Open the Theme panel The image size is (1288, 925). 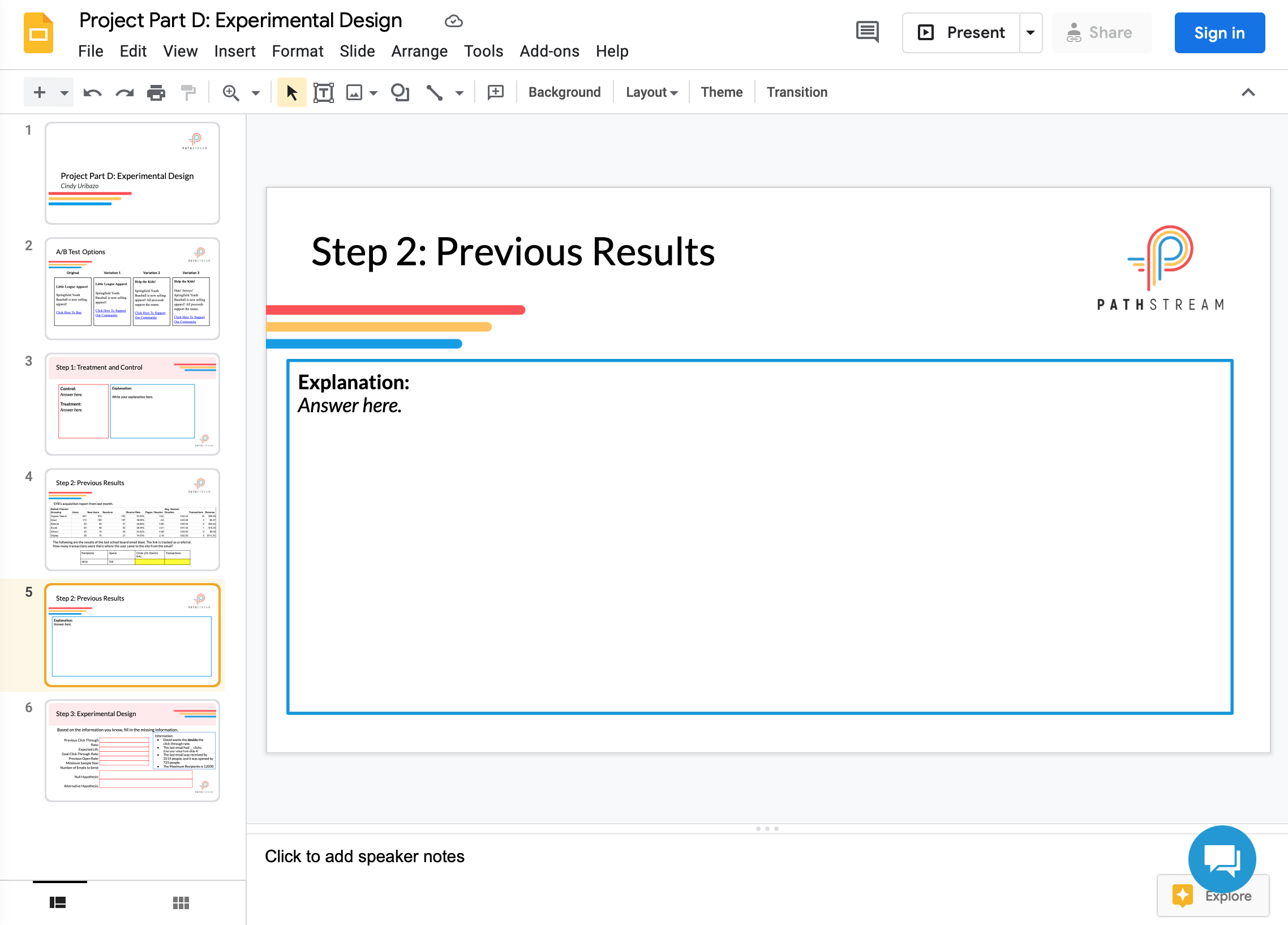(x=721, y=92)
